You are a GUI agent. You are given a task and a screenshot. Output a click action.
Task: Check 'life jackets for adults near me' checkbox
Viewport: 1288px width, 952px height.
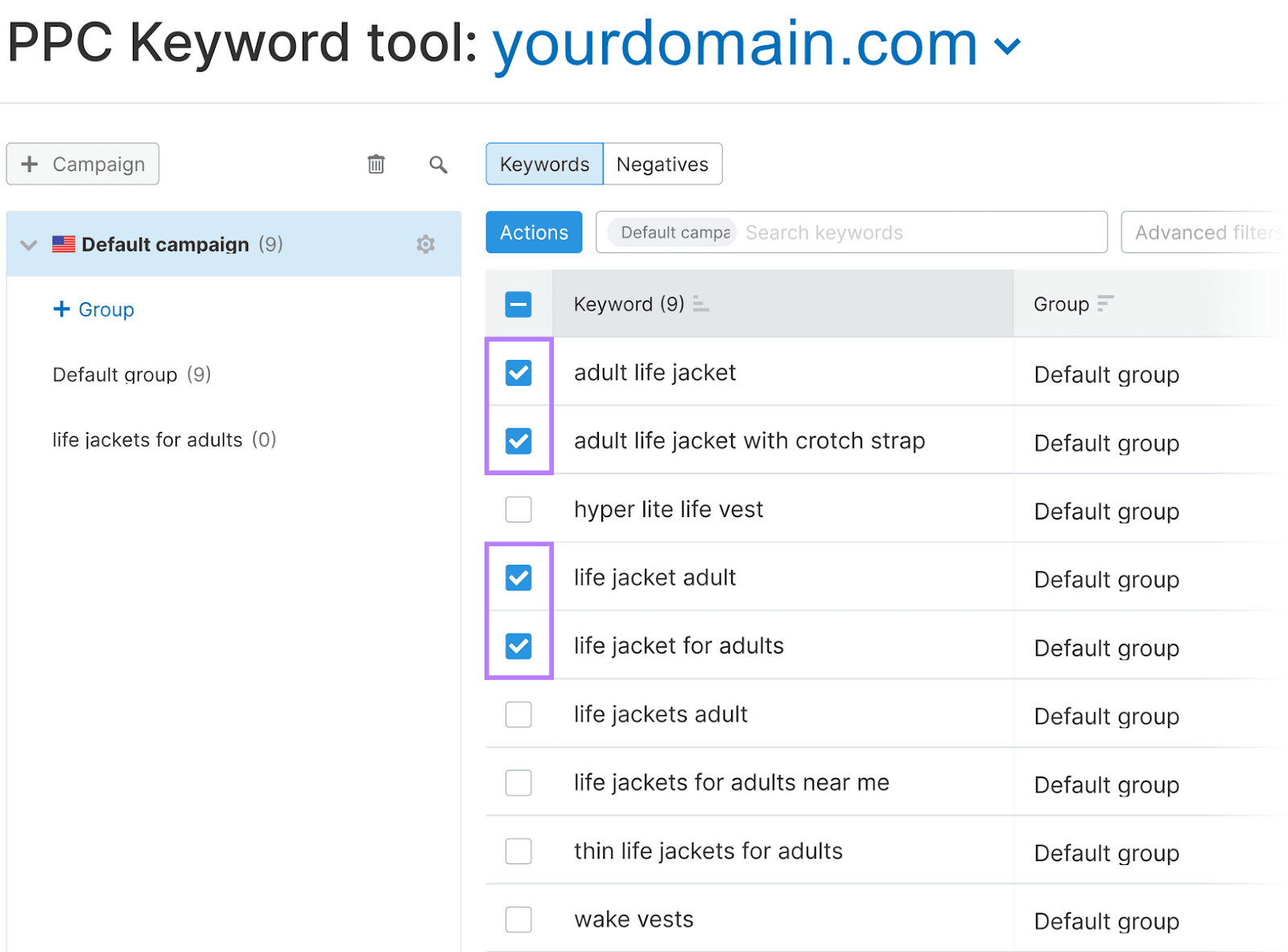tap(518, 783)
